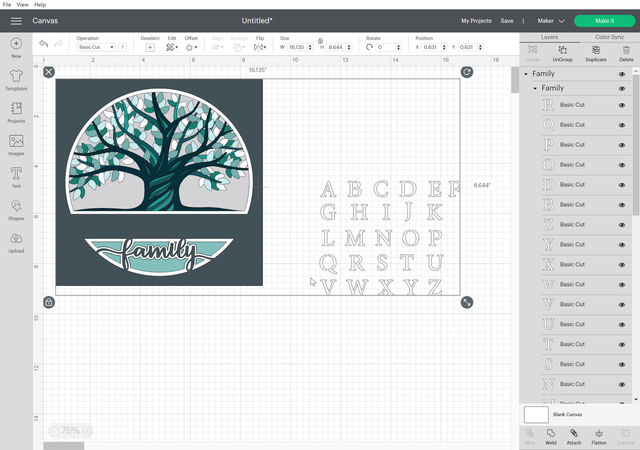640x450 pixels.
Task: Click the layers panel scrollbar
Action: coord(636,143)
